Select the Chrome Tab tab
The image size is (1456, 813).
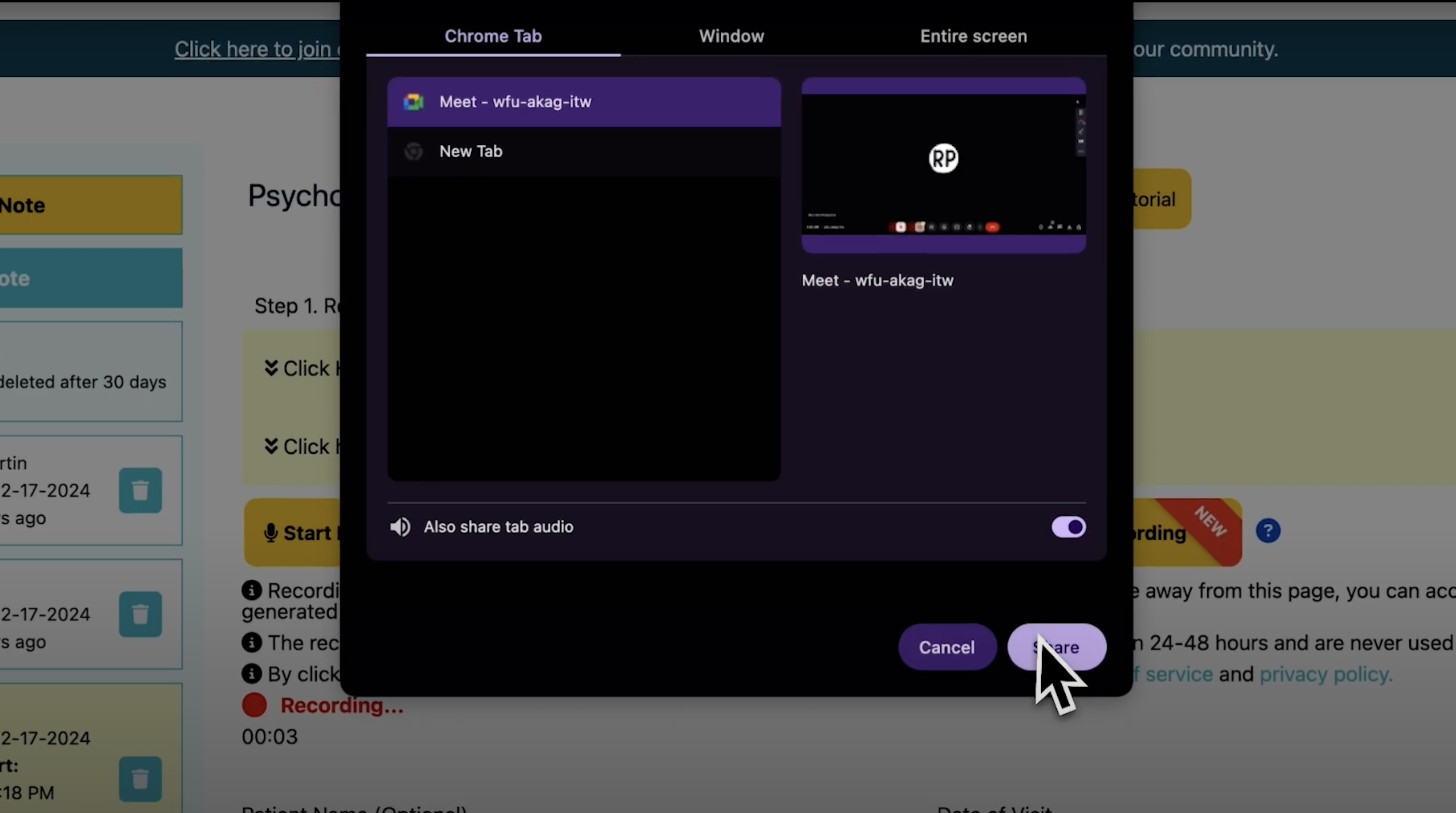click(493, 36)
